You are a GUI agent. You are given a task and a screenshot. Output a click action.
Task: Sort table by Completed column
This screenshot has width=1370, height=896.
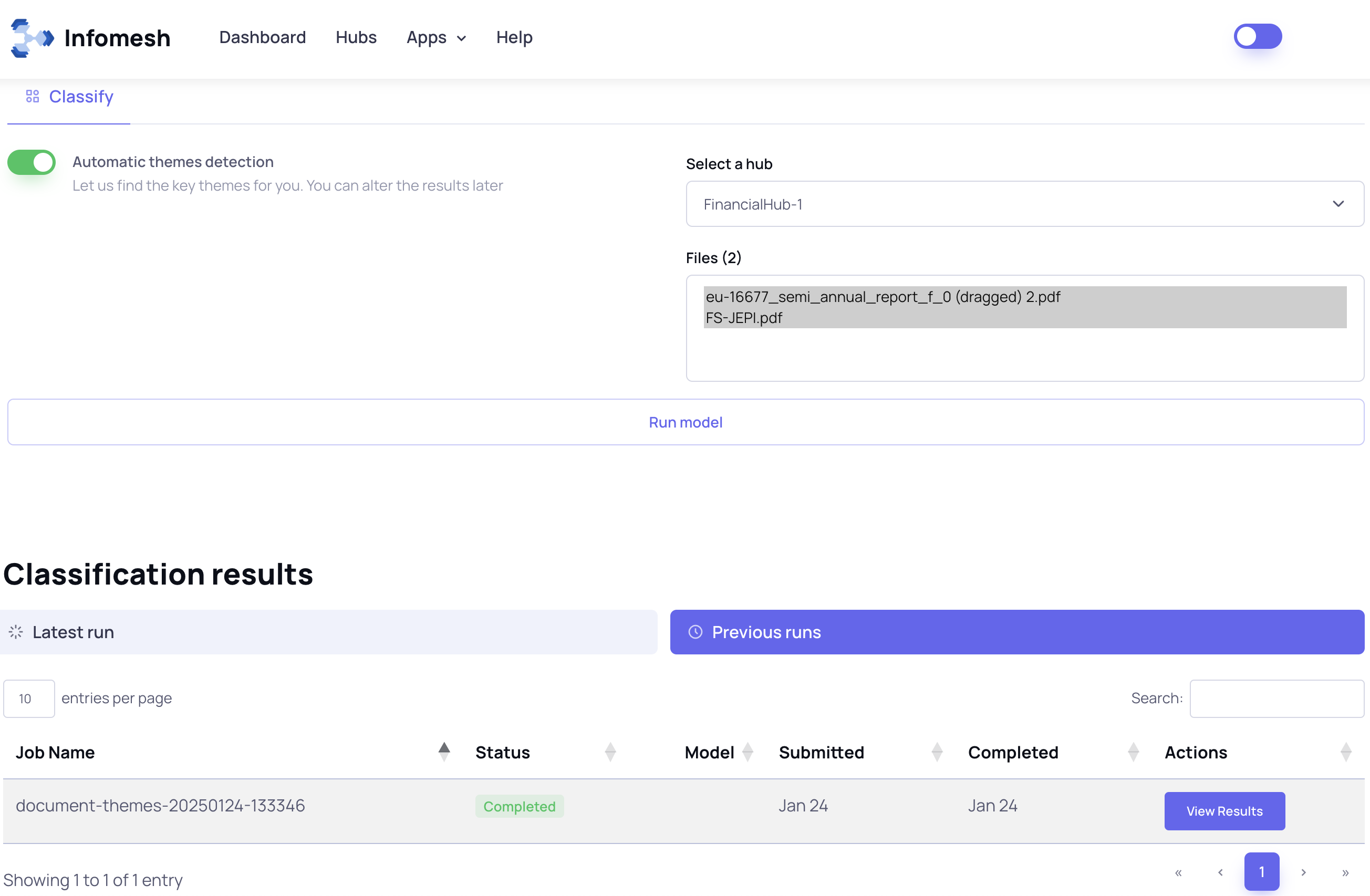point(1133,752)
